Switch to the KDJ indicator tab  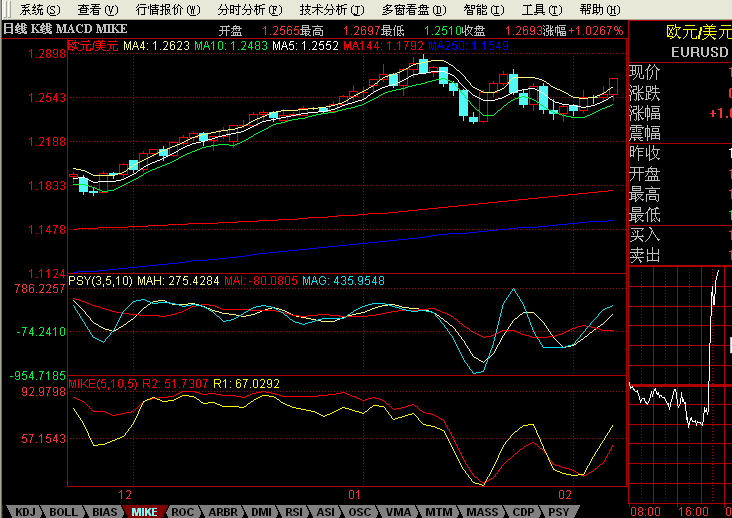(x=26, y=512)
